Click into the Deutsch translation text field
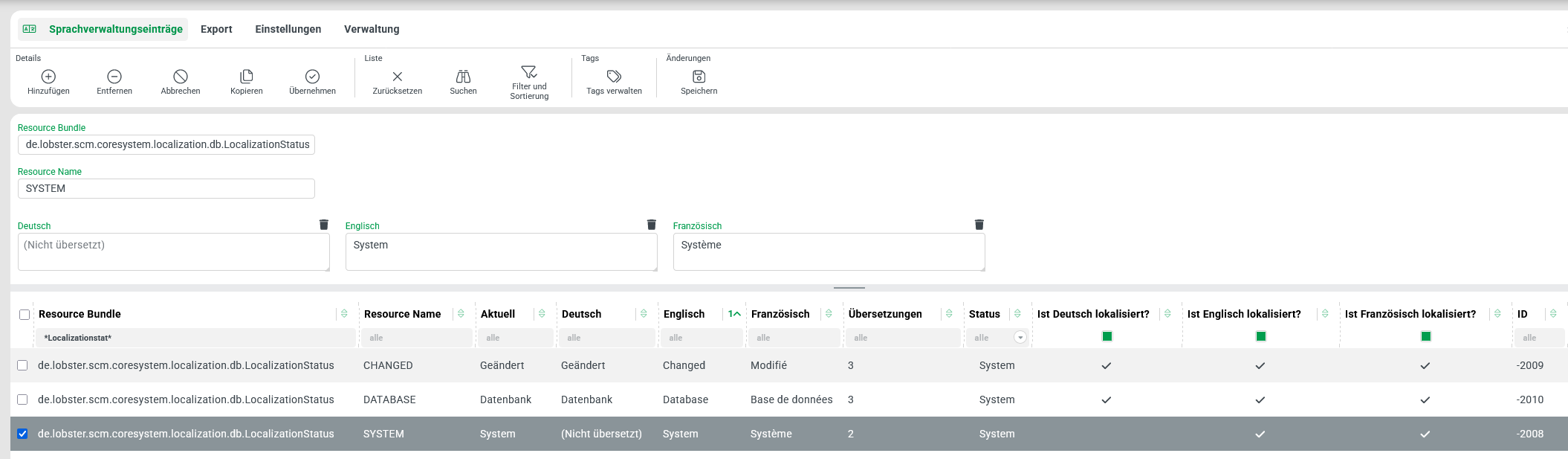 (173, 252)
